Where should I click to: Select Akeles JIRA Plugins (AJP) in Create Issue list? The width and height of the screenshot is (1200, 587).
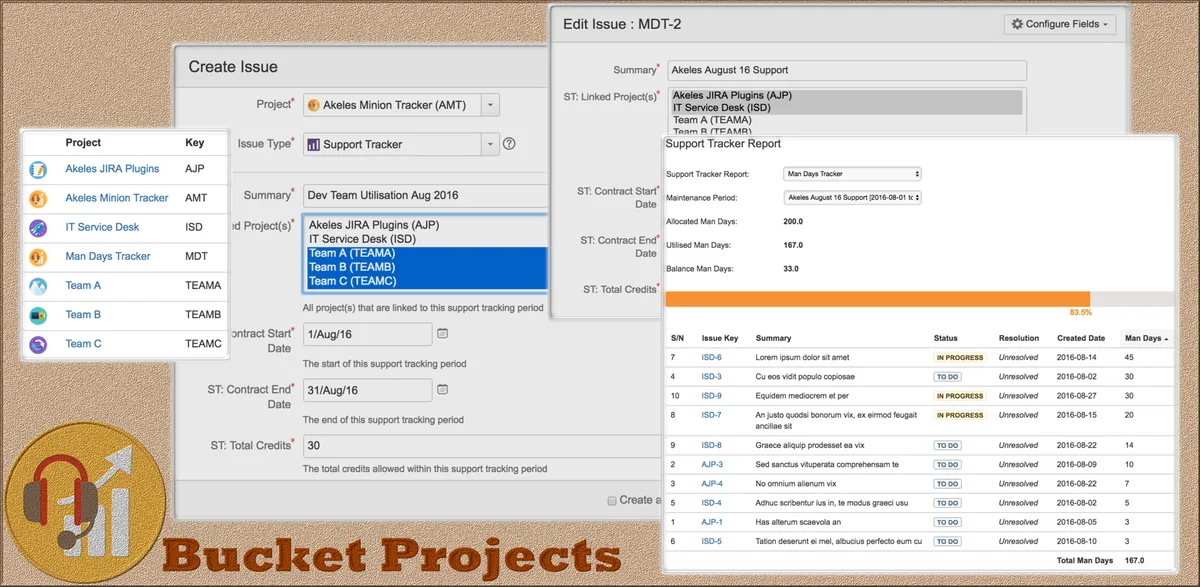425,225
